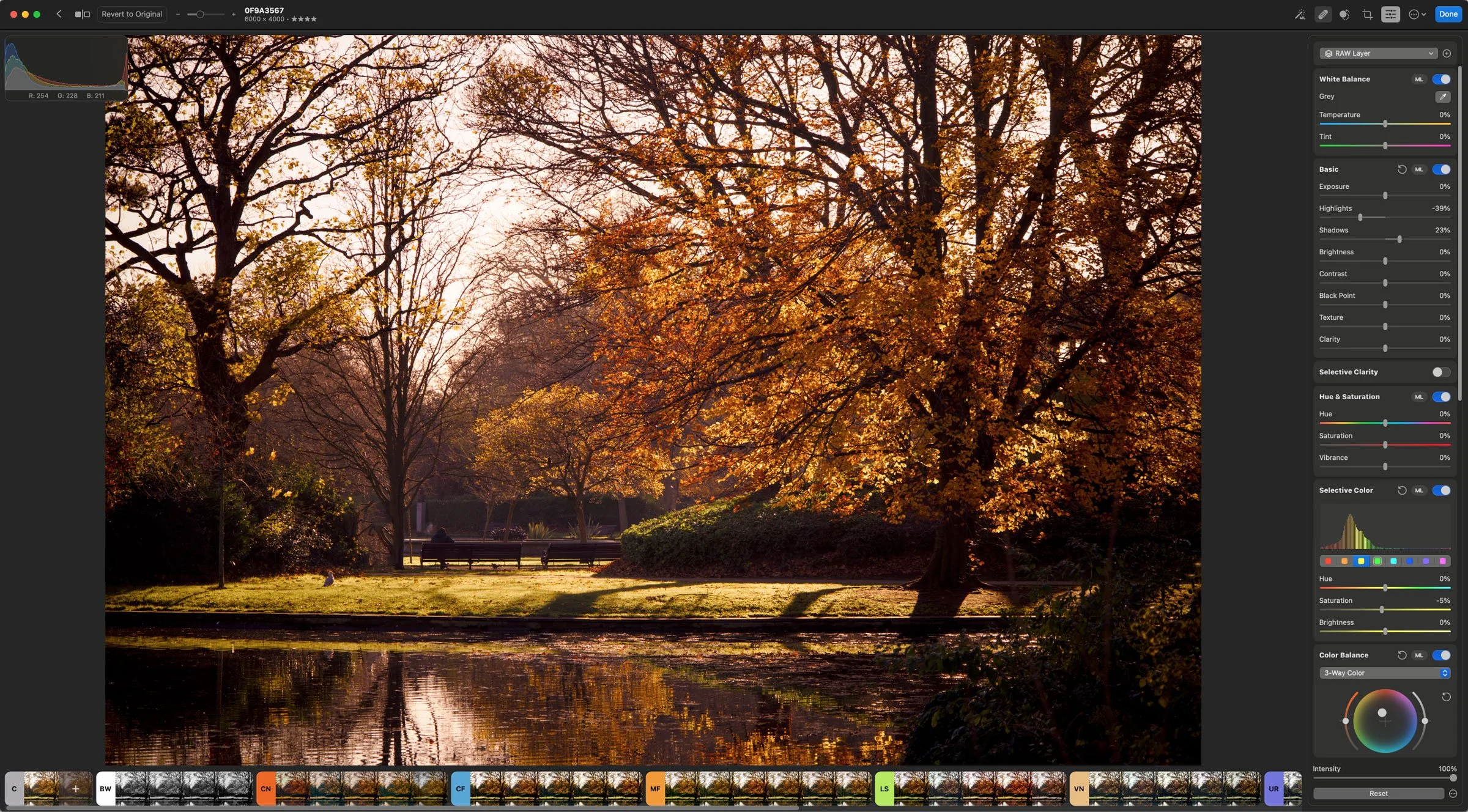Click Revert to Original
The image size is (1468, 812).
pos(132,14)
